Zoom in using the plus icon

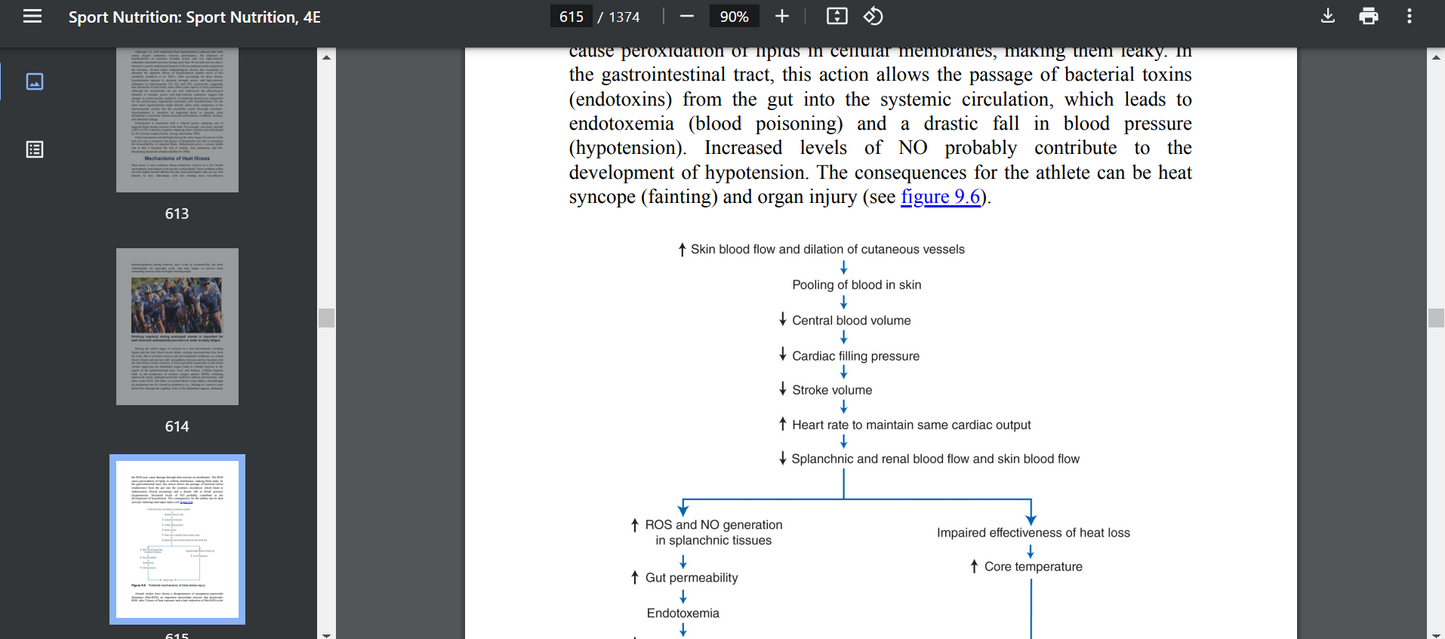pyautogui.click(x=782, y=16)
